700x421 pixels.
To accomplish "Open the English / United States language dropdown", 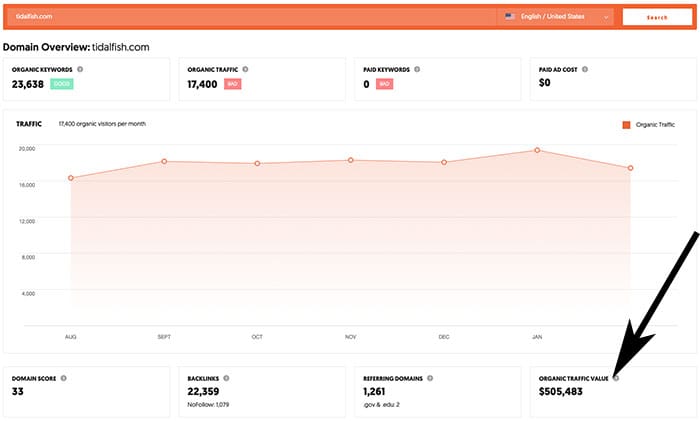I will point(555,17).
